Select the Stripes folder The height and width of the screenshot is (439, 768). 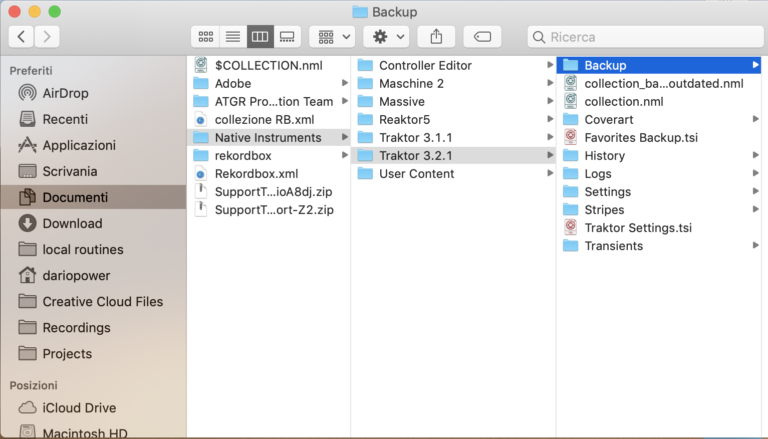point(659,210)
